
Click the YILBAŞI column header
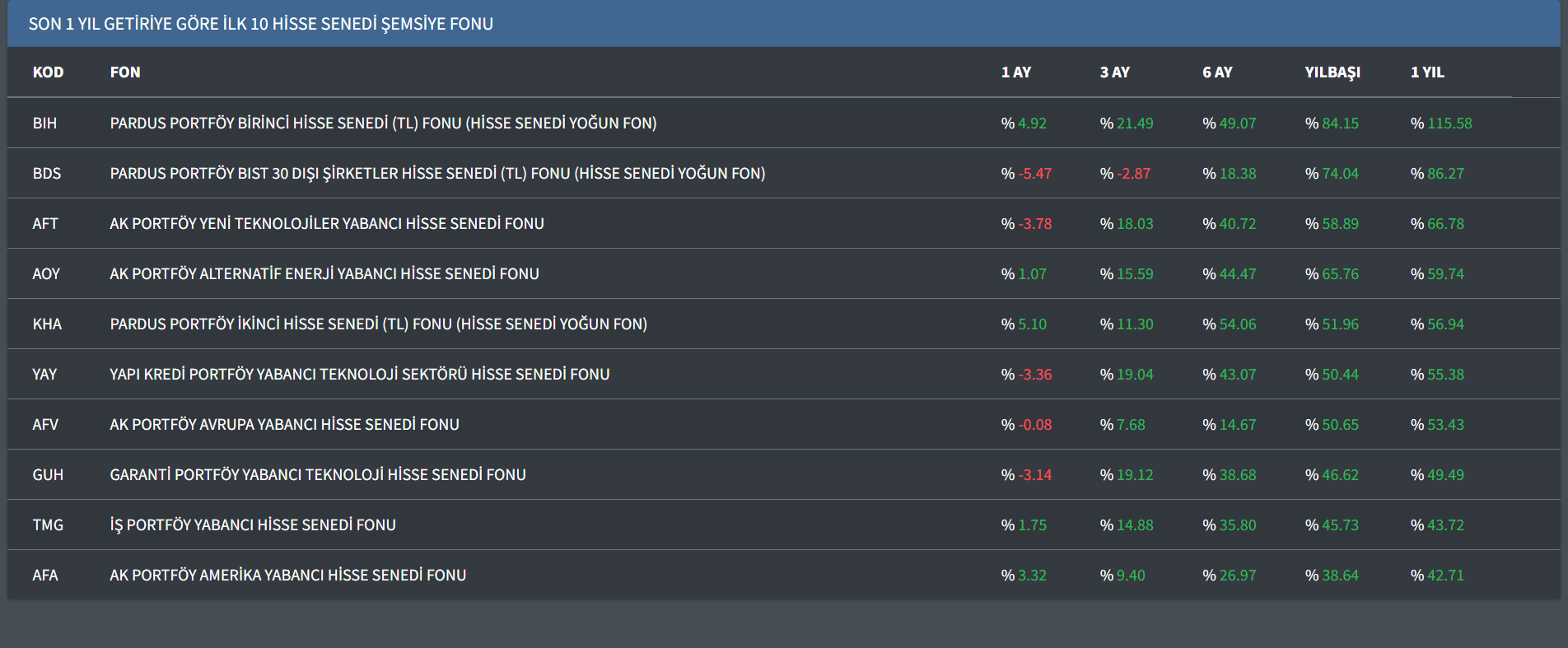pos(1332,72)
